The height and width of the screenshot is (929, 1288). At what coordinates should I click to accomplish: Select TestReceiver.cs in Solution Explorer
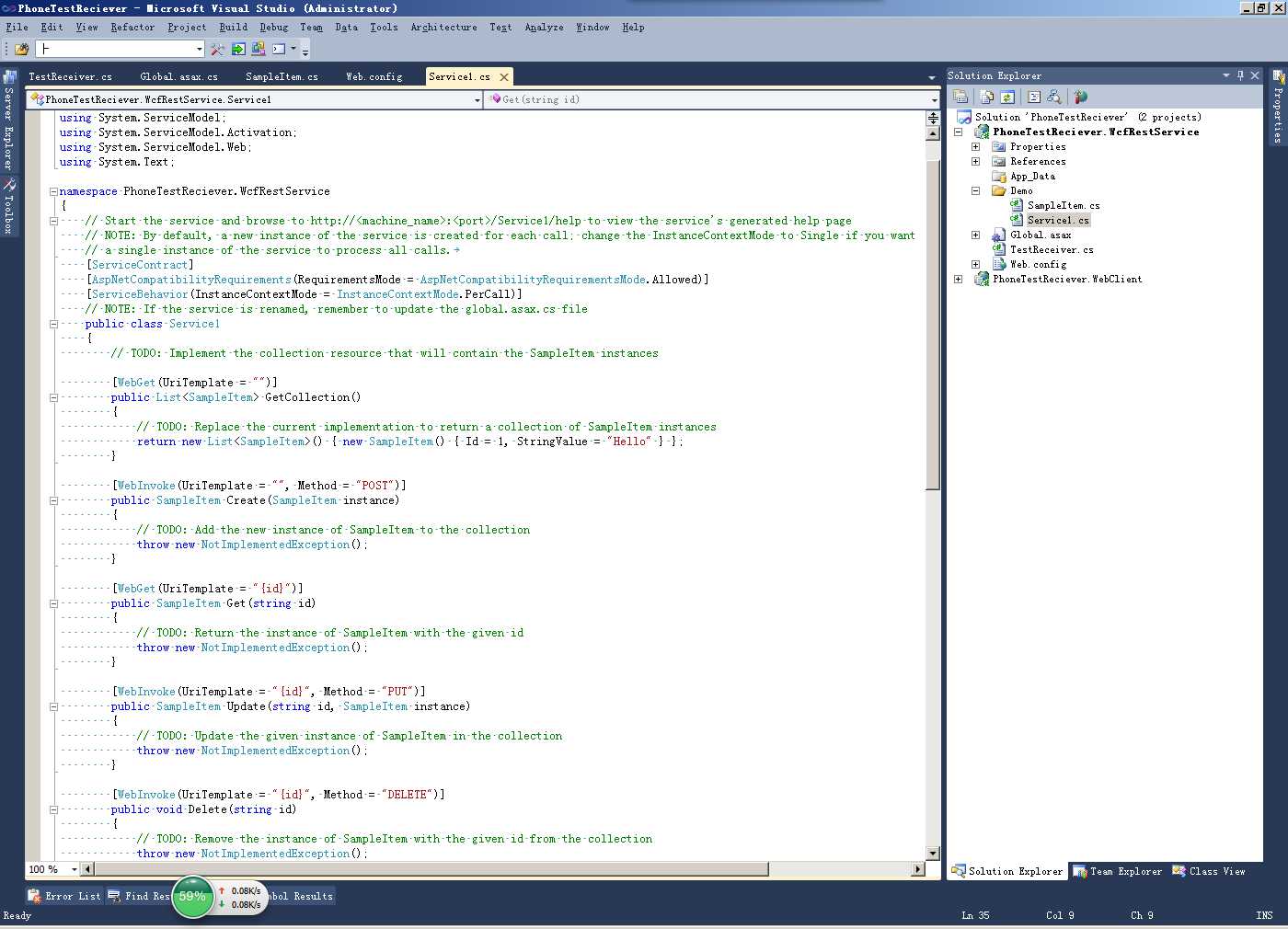pos(1052,249)
